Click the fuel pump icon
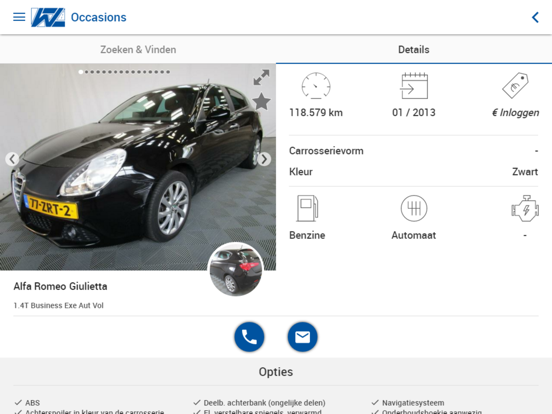 [x=307, y=208]
